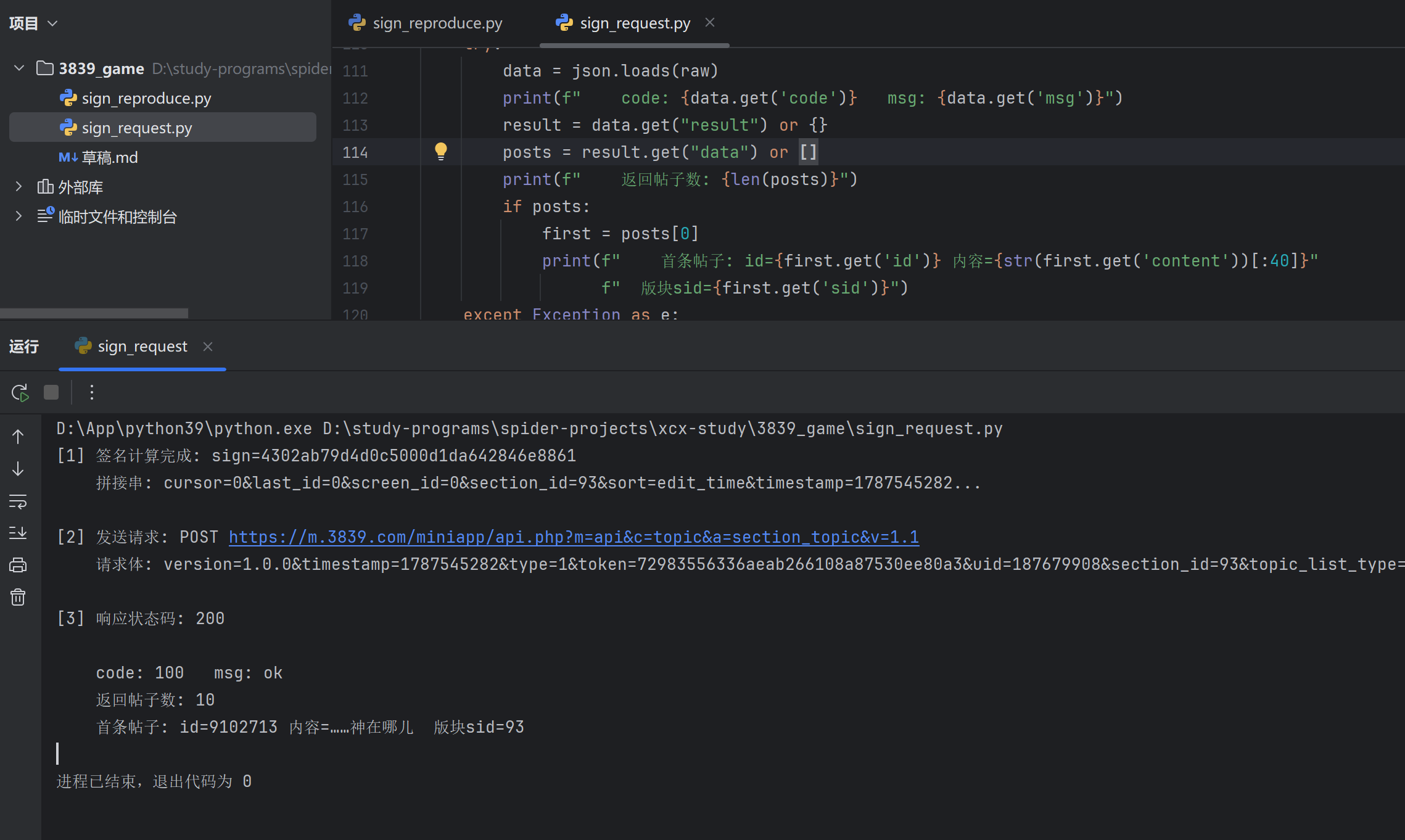Open sign_reproduce.py in the project tree
Image resolution: width=1405 pixels, height=840 pixels.
146,98
